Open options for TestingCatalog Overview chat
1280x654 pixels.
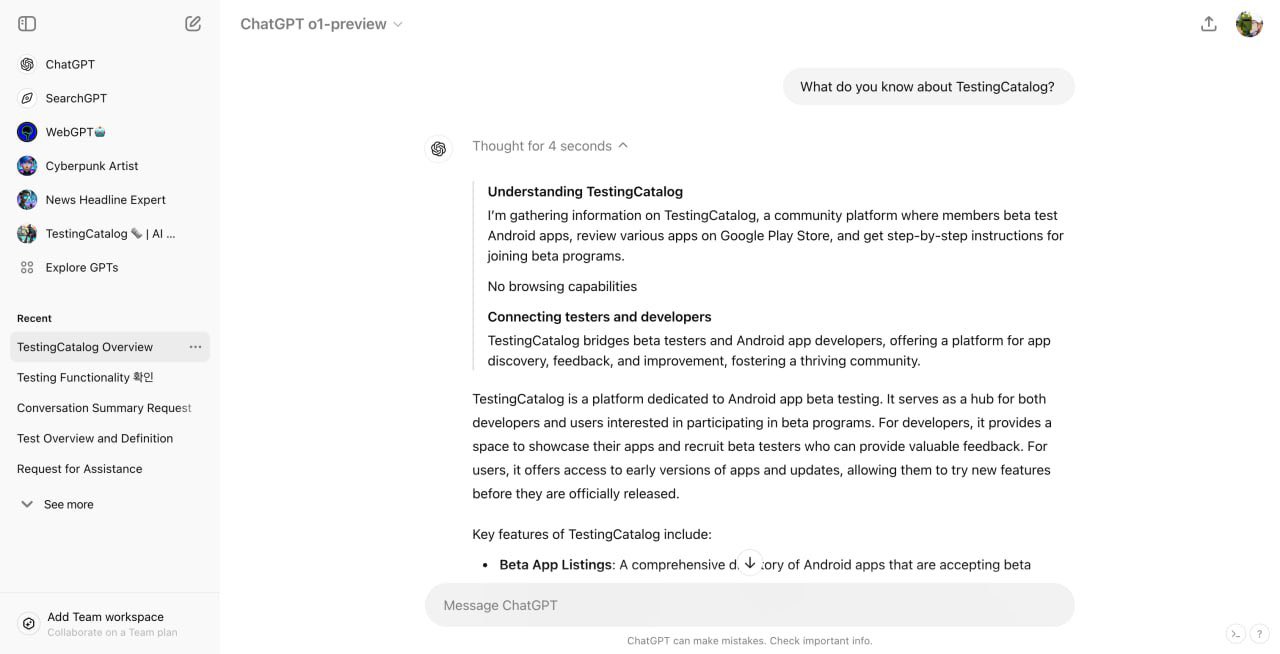pyautogui.click(x=195, y=347)
